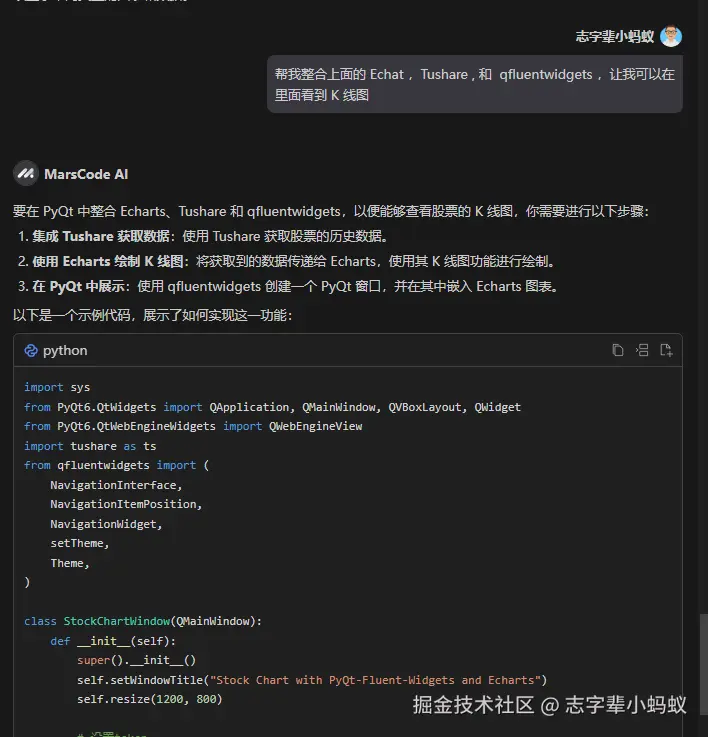This screenshot has height=737, width=708.
Task: Click the 'import sys' code line
Action: [57, 387]
